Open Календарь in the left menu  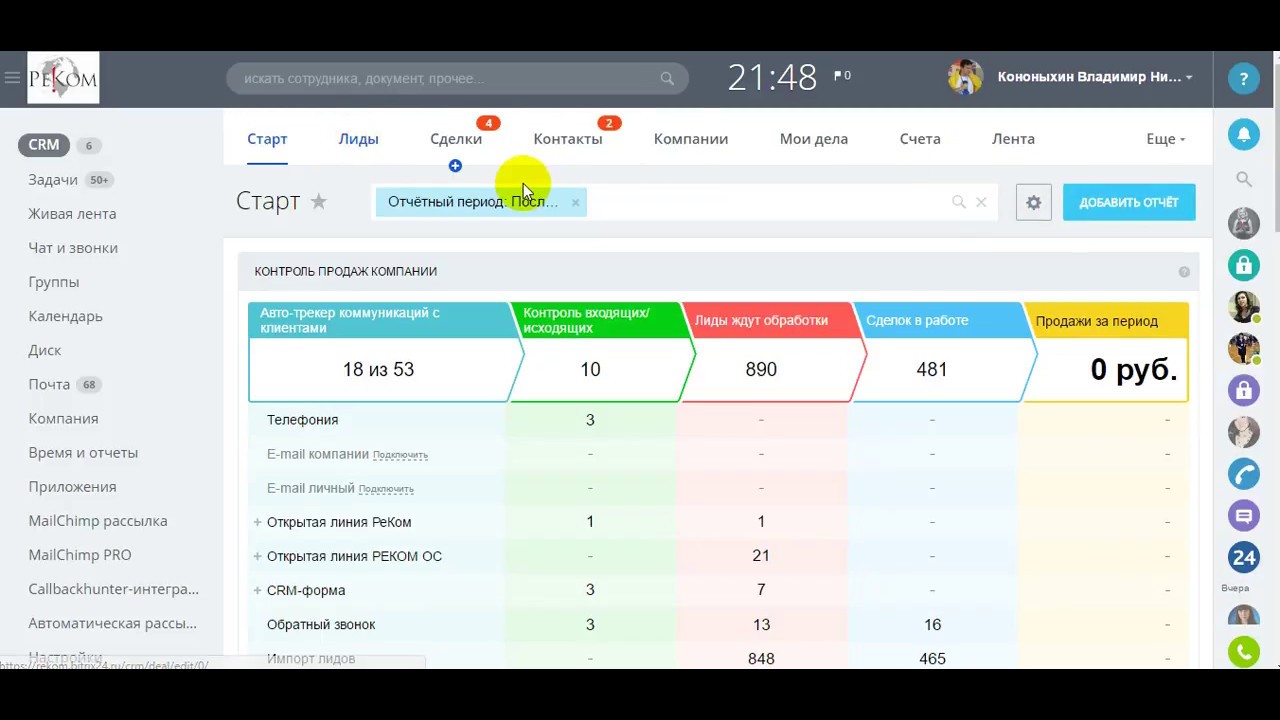click(65, 316)
